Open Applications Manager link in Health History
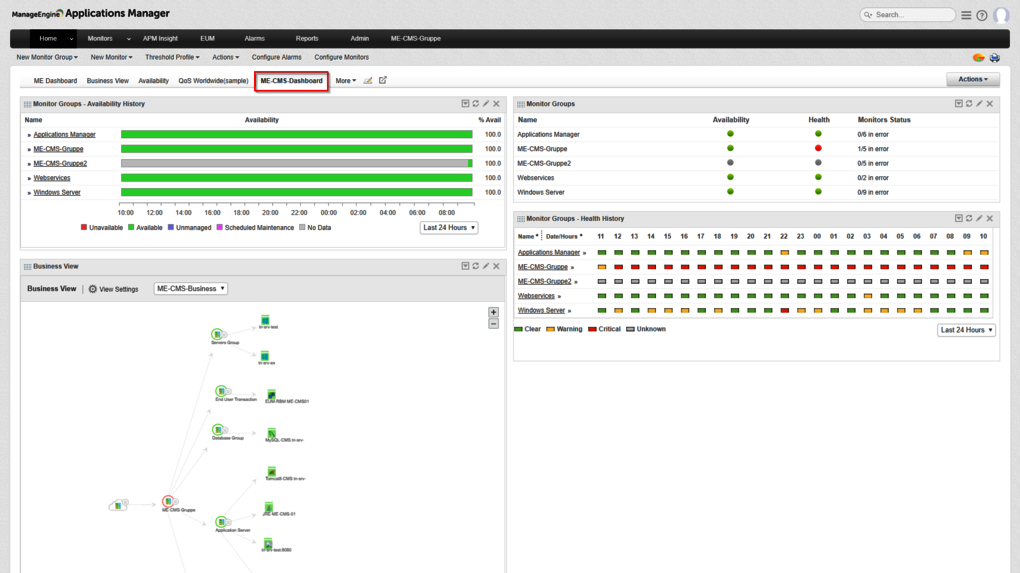 point(548,252)
